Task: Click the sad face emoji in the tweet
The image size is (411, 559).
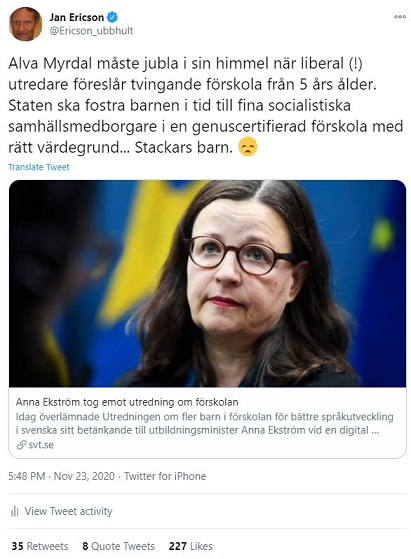Action: click(x=248, y=147)
